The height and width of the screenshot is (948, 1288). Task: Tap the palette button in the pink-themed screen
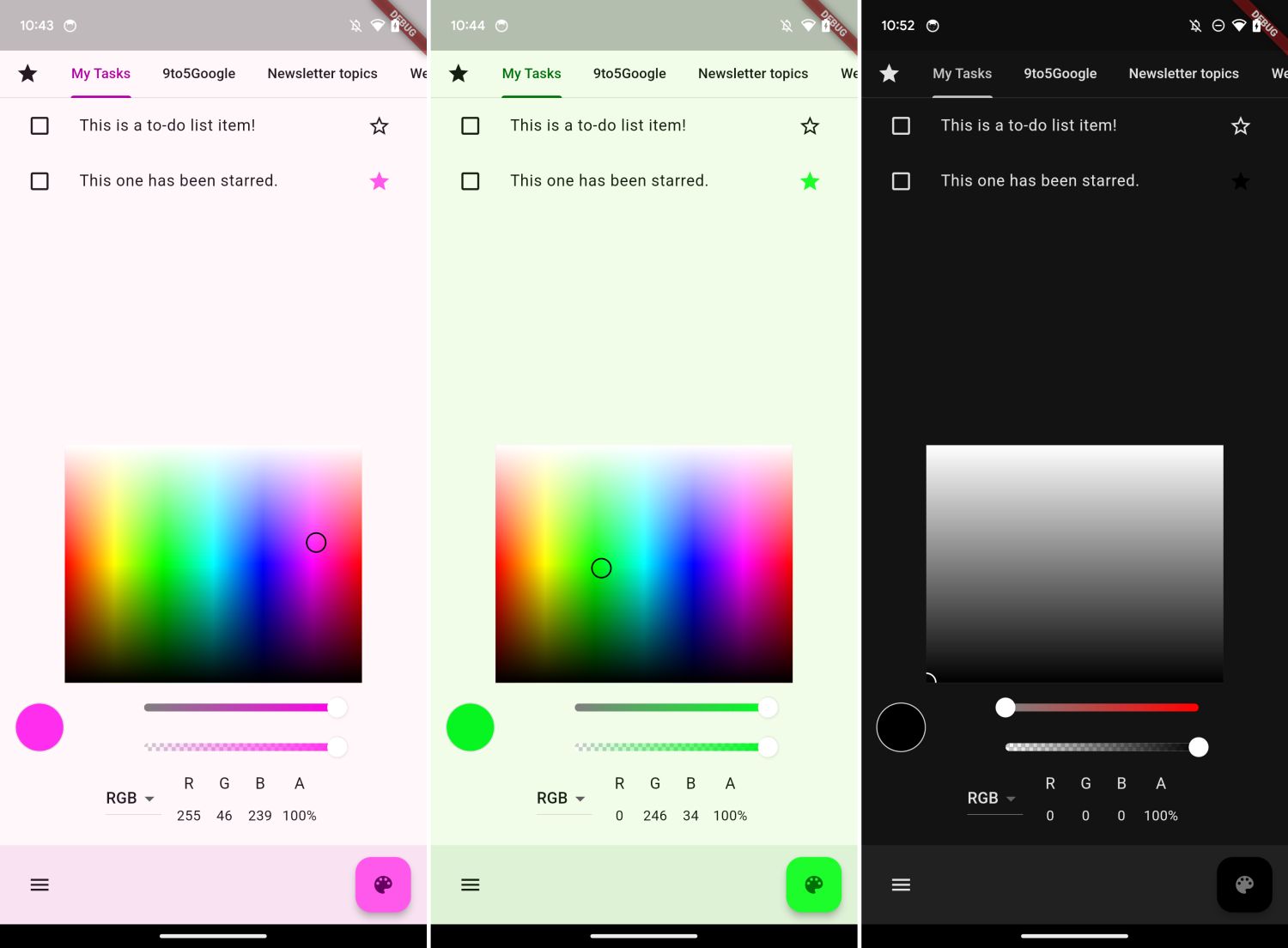(x=383, y=884)
